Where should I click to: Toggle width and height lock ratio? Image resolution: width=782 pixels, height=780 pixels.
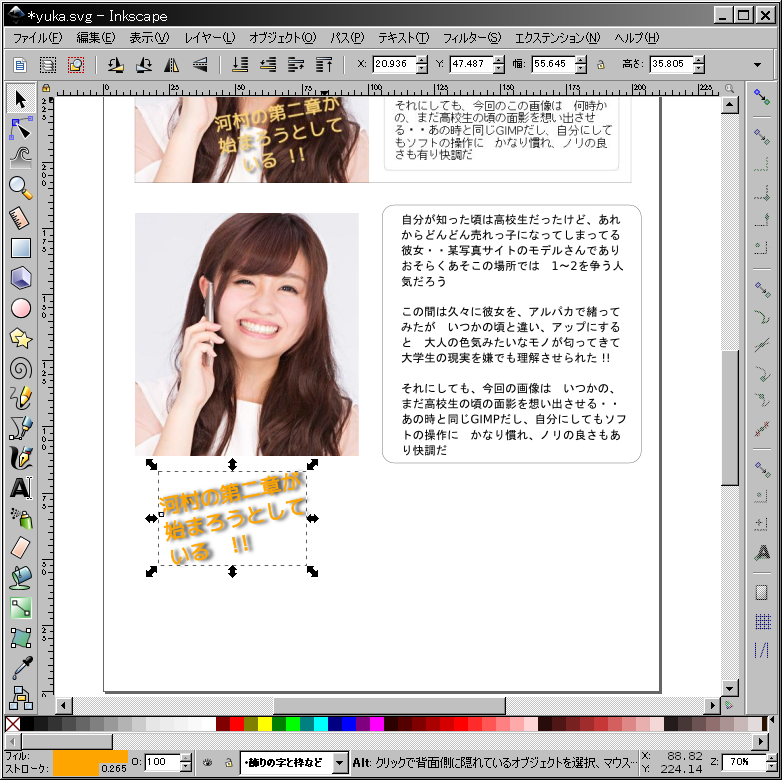coord(601,64)
